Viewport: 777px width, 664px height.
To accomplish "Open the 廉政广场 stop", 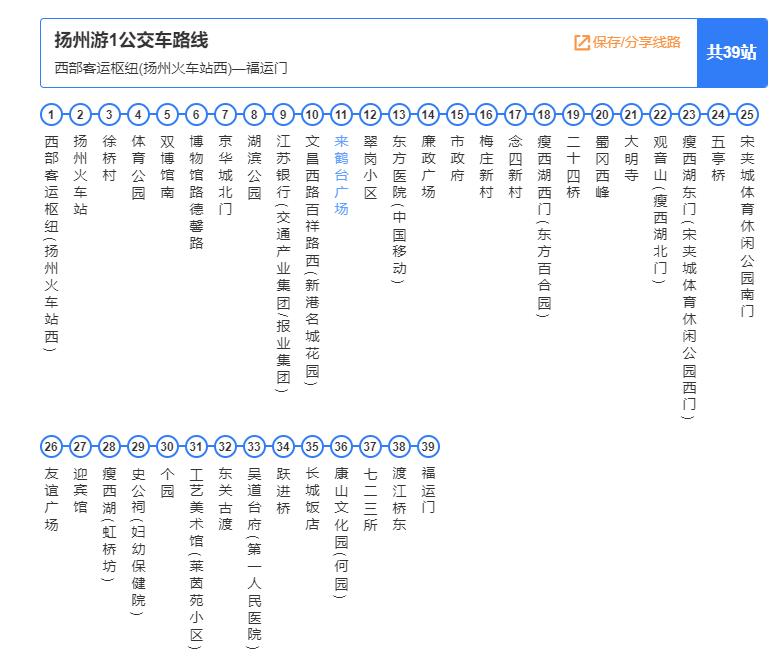I will tap(428, 166).
